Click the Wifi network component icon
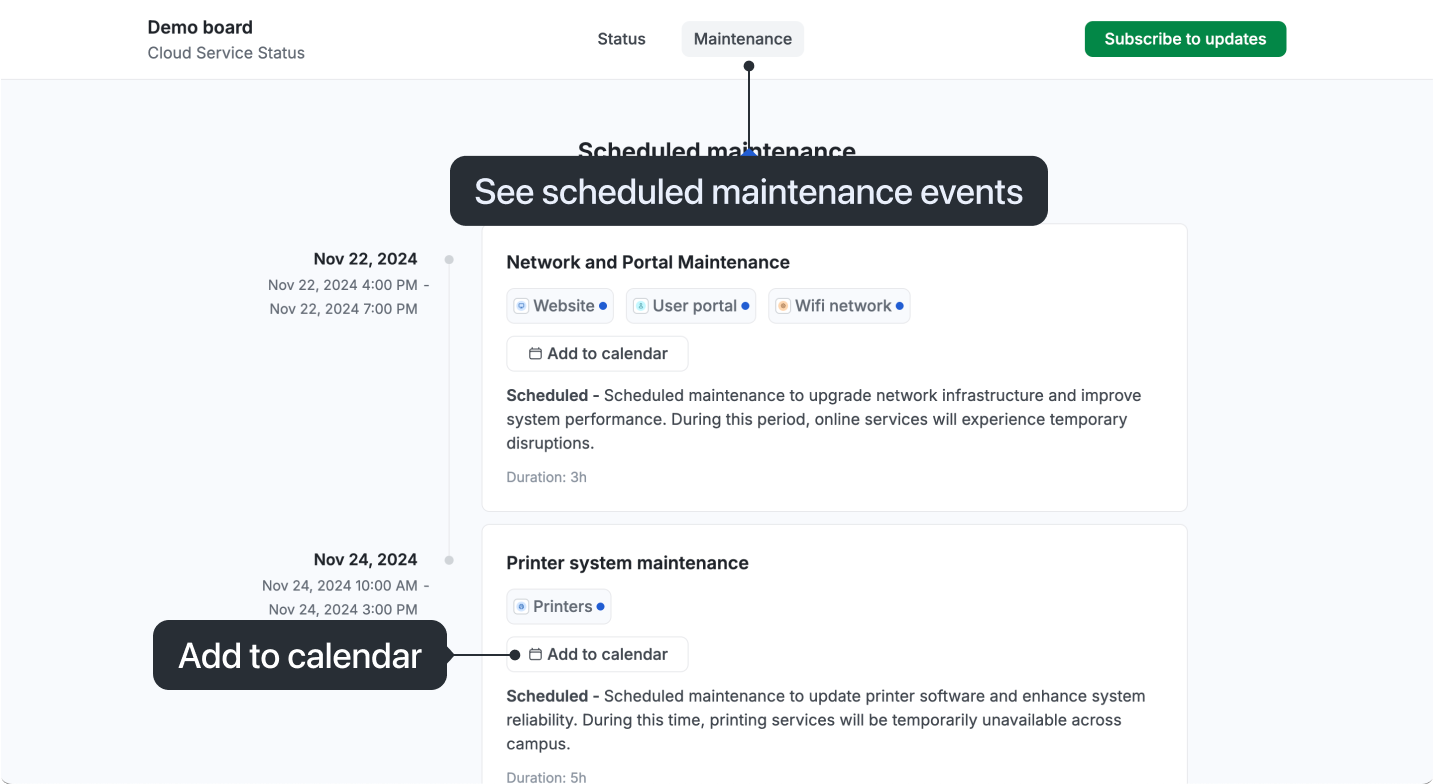Image resolution: width=1433 pixels, height=784 pixels. (783, 306)
